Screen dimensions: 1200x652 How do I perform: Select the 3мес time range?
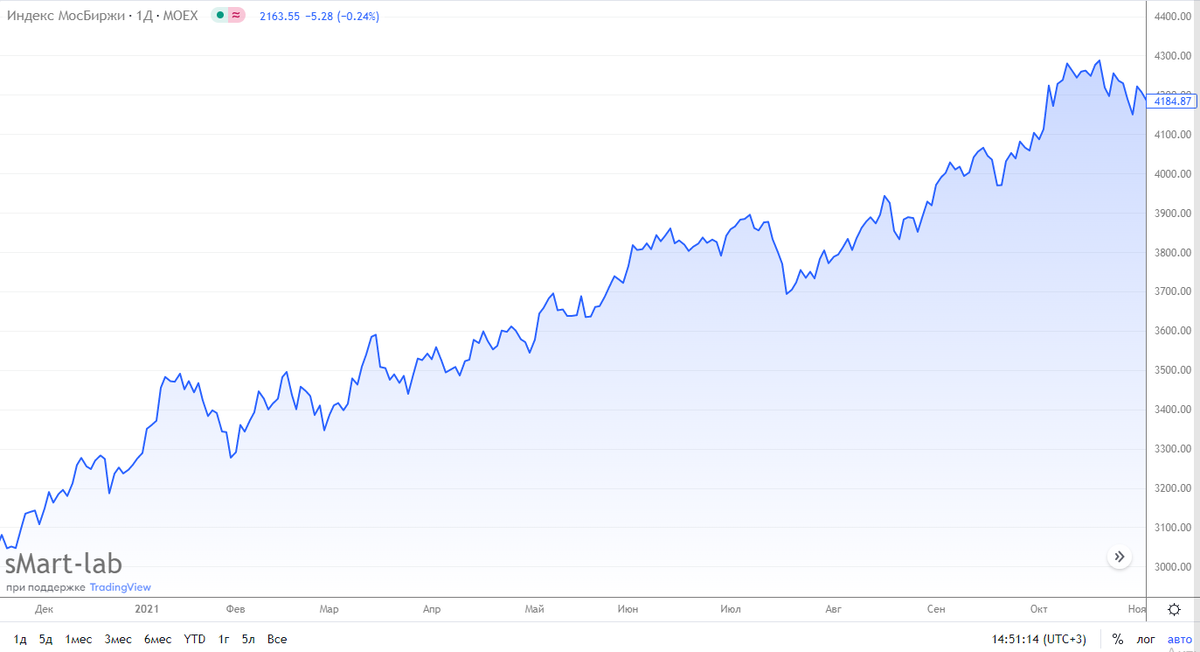click(118, 639)
